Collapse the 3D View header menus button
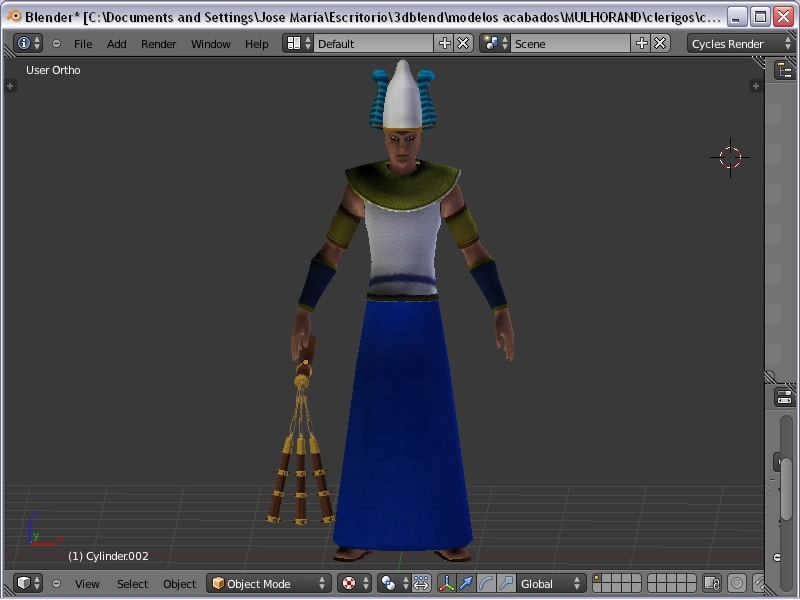Image resolution: width=800 pixels, height=600 pixels. (57, 583)
